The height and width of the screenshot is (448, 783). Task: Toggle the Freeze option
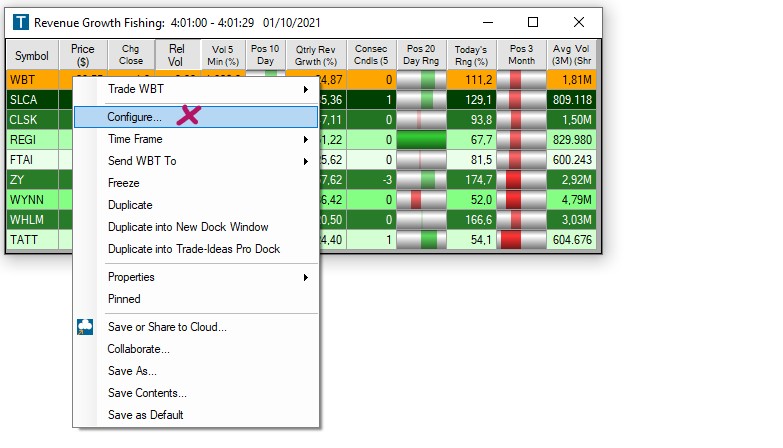(x=124, y=183)
